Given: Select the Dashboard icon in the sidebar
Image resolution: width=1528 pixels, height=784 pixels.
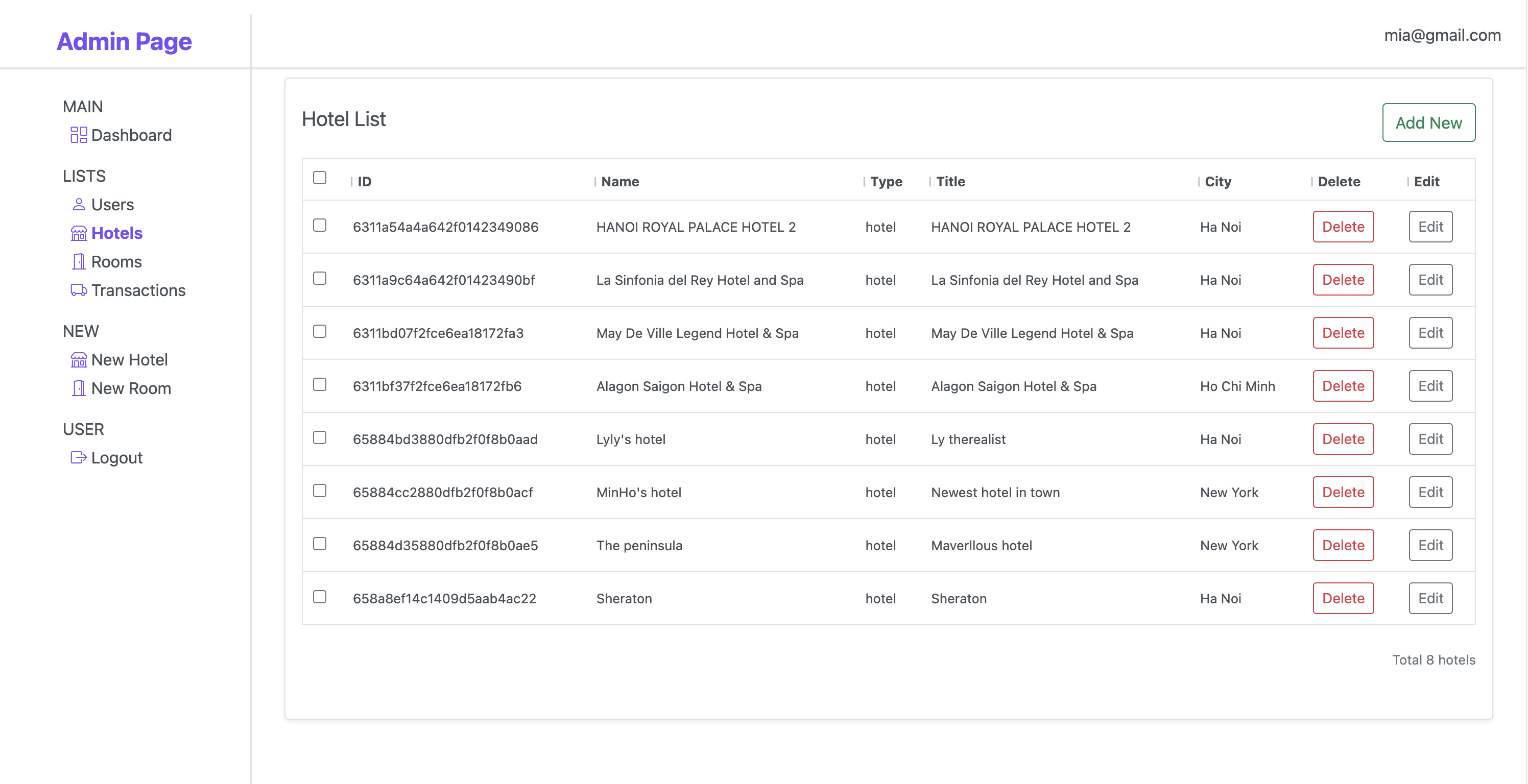Looking at the screenshot, I should click(x=78, y=135).
